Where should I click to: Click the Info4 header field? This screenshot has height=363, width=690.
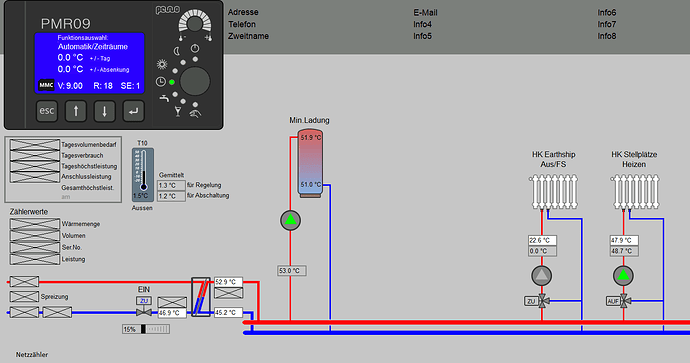tap(422, 24)
